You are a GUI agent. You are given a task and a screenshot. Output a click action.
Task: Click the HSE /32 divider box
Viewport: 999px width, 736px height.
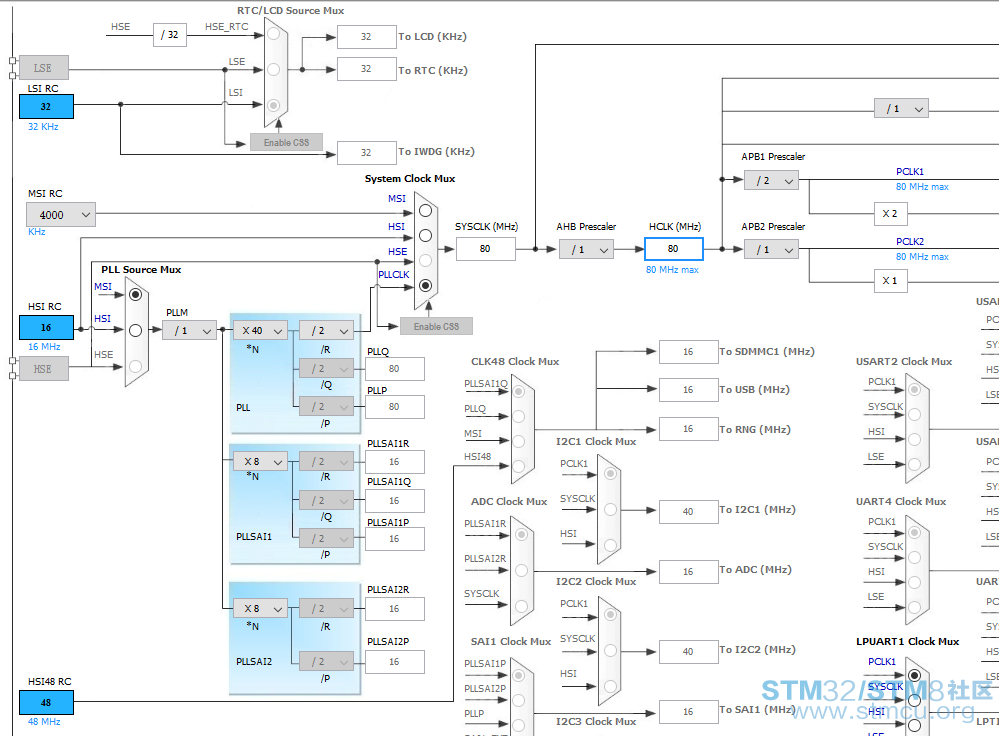click(x=170, y=35)
